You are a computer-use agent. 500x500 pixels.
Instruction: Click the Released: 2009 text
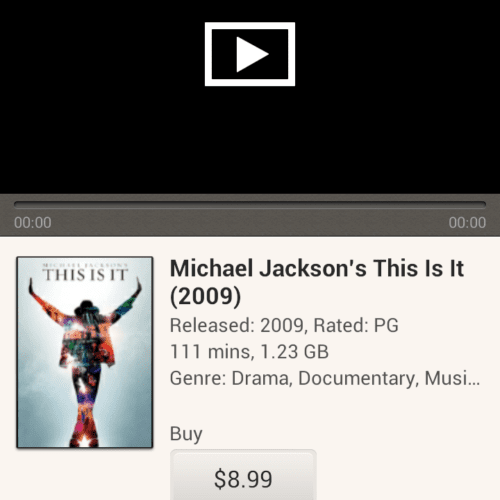(237, 325)
